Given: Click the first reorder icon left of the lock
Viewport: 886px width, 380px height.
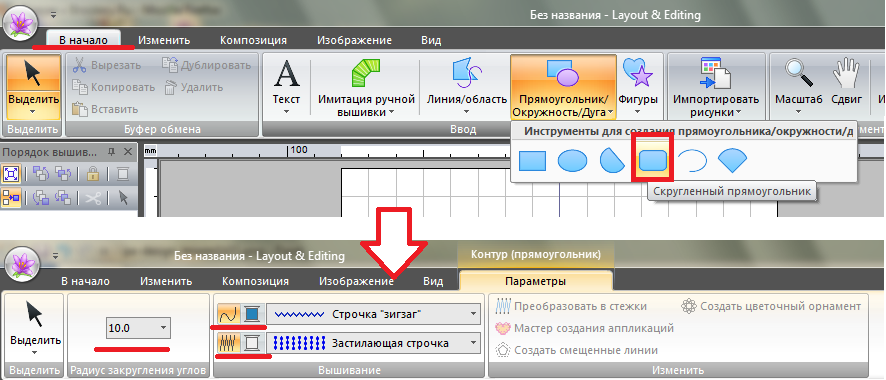Looking at the screenshot, I should click(x=40, y=174).
